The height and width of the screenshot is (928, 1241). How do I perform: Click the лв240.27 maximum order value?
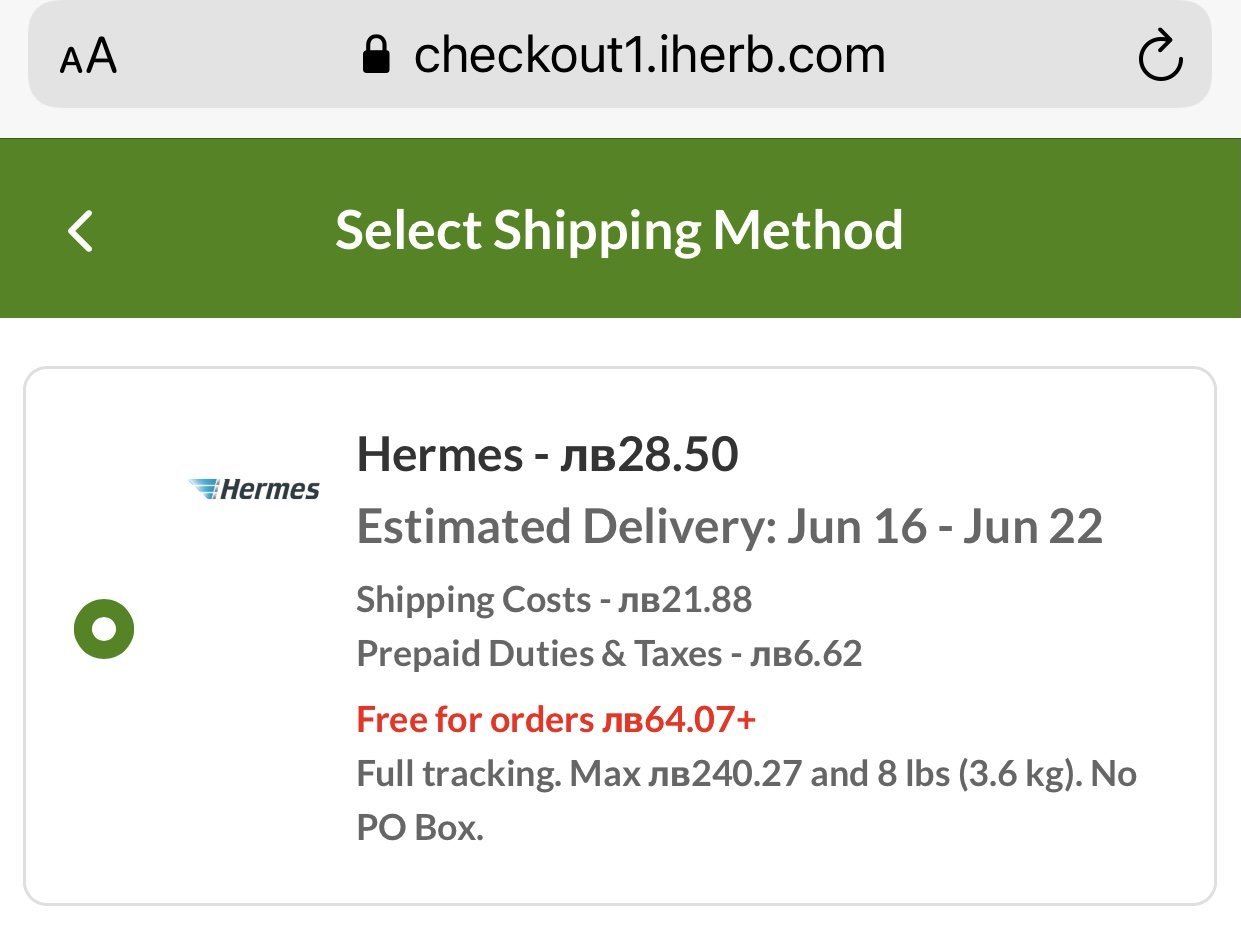(x=725, y=774)
